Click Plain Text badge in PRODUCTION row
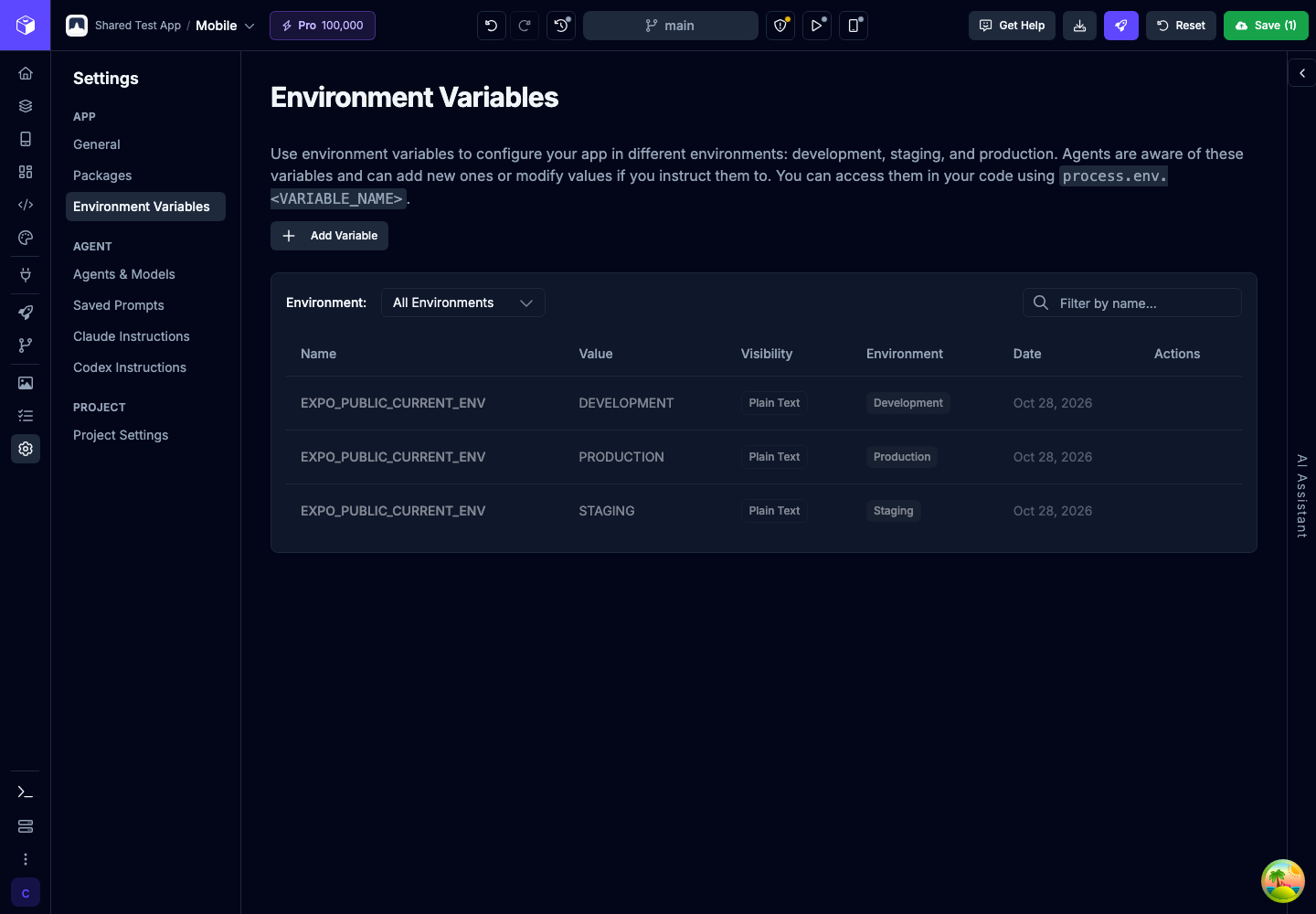This screenshot has height=914, width=1316. pos(774,457)
